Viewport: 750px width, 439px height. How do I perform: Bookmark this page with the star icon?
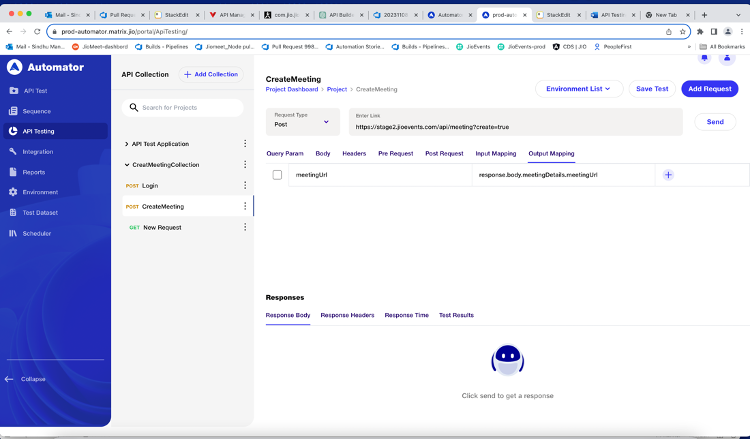(683, 32)
